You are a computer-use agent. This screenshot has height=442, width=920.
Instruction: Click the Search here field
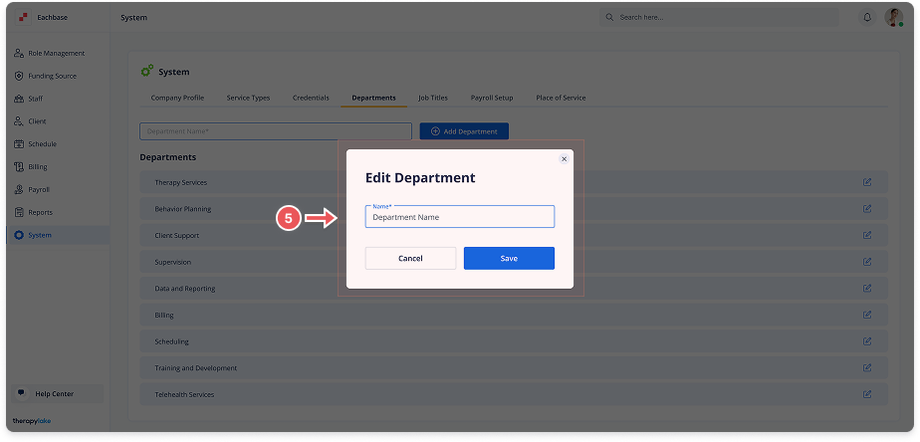(719, 18)
